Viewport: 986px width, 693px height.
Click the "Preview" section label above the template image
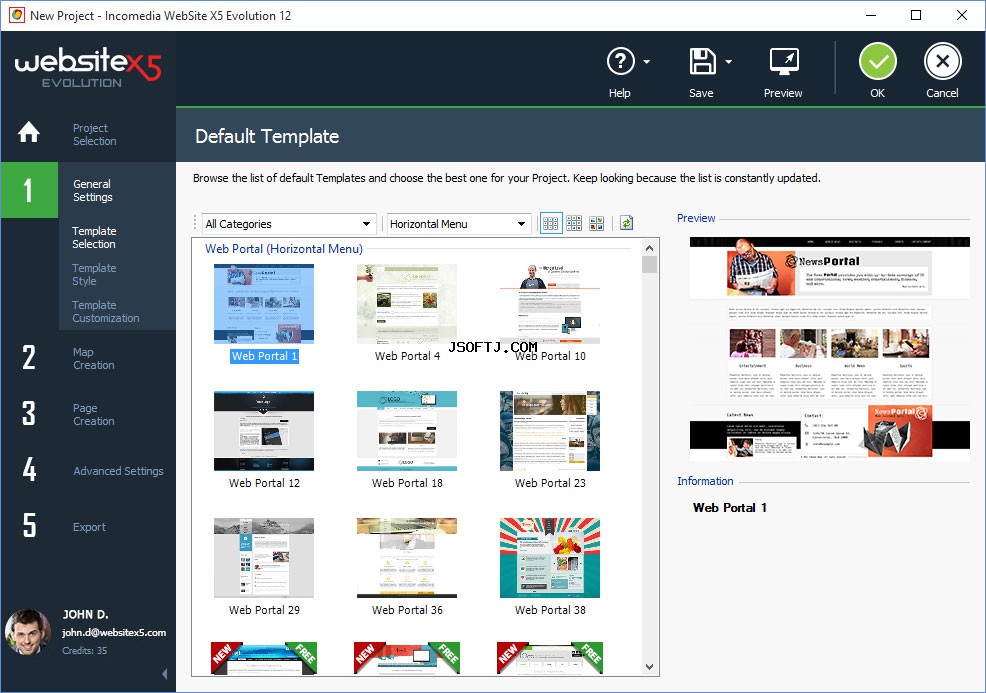click(x=696, y=218)
